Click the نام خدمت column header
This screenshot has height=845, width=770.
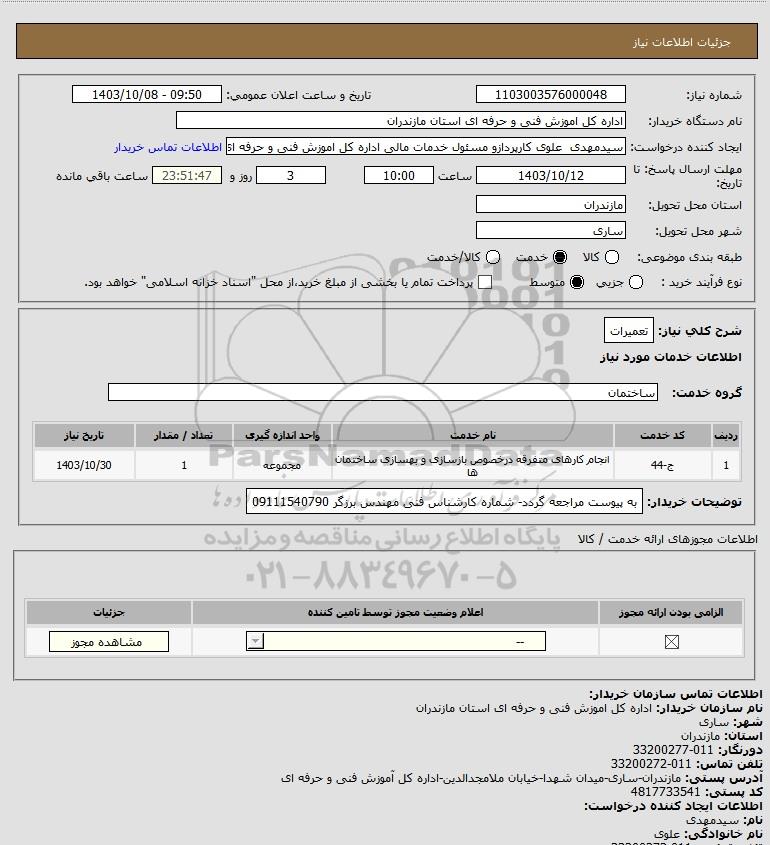473,435
